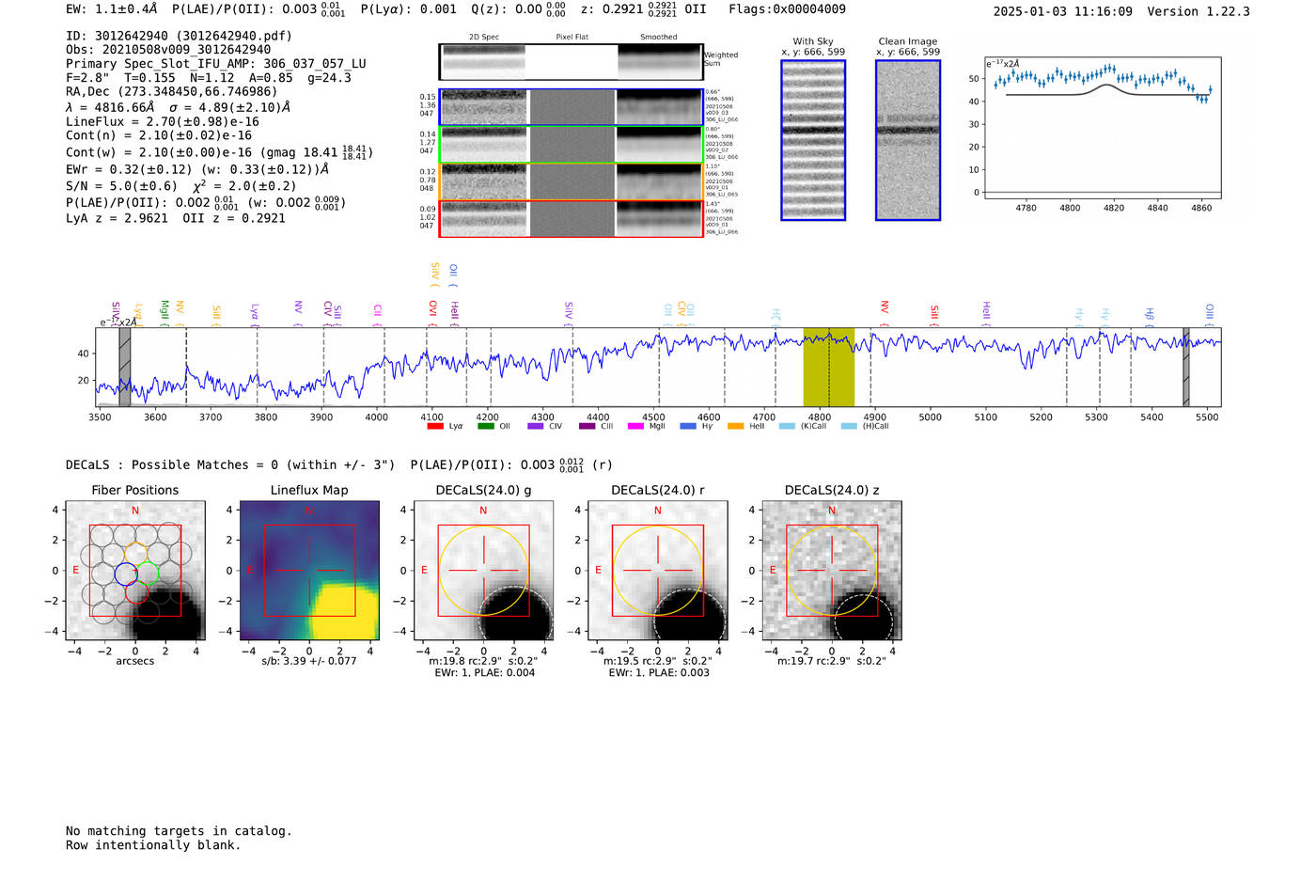Screen dimensions: 1316x896
Task: Click the With Sky cutout image
Action: click(813, 140)
